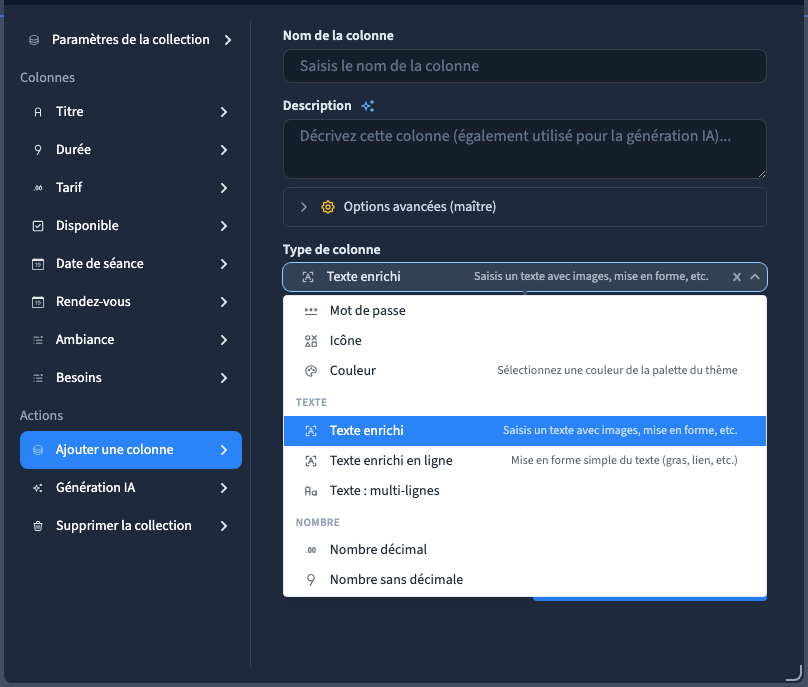808x687 pixels.
Task: Open the Ambiance column settings
Action: (x=131, y=340)
